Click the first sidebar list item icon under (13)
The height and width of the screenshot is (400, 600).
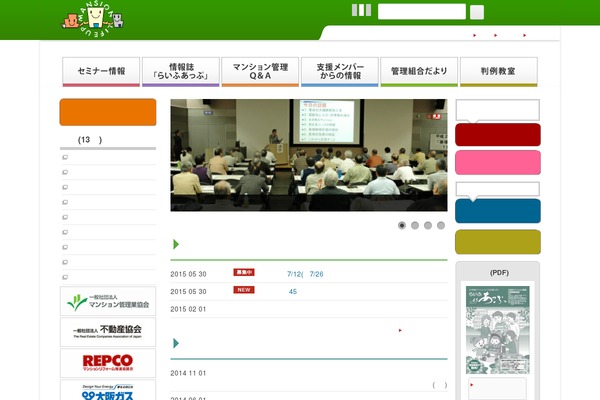tap(65, 157)
